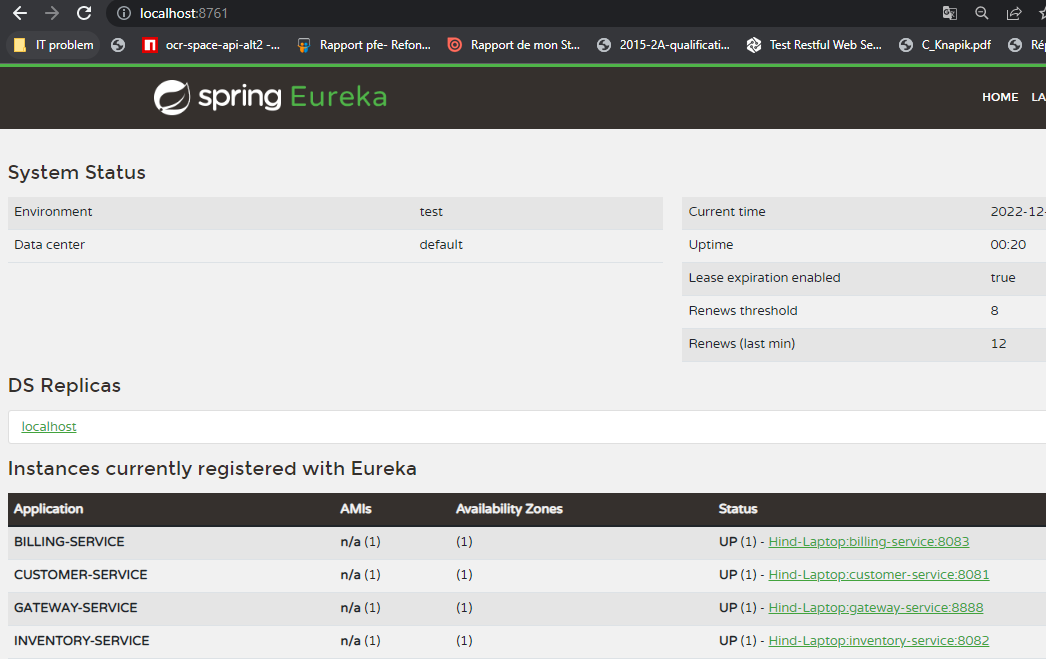The height and width of the screenshot is (659, 1046).
Task: Open the HOME navigation item
Action: [x=1000, y=97]
